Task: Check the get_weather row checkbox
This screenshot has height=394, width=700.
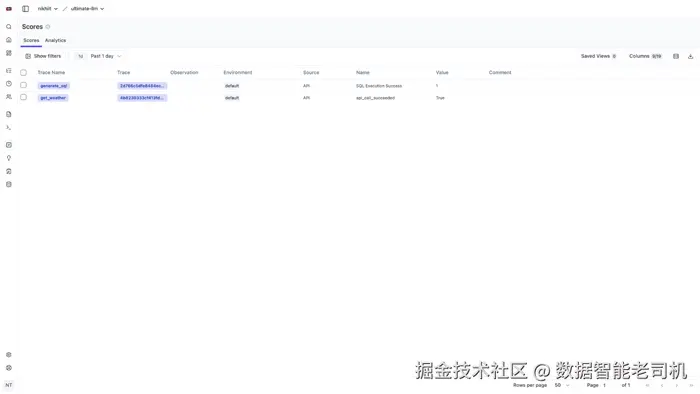Action: tap(24, 97)
